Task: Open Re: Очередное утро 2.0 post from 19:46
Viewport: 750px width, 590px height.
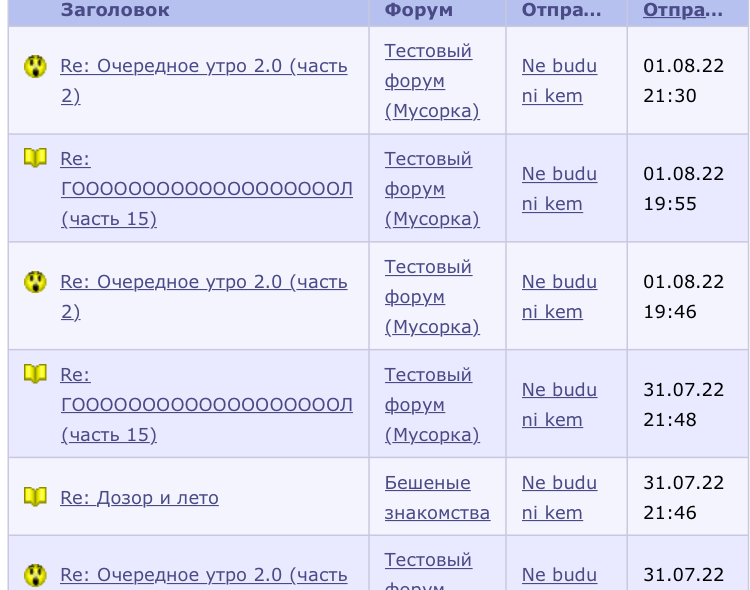Action: [x=204, y=297]
